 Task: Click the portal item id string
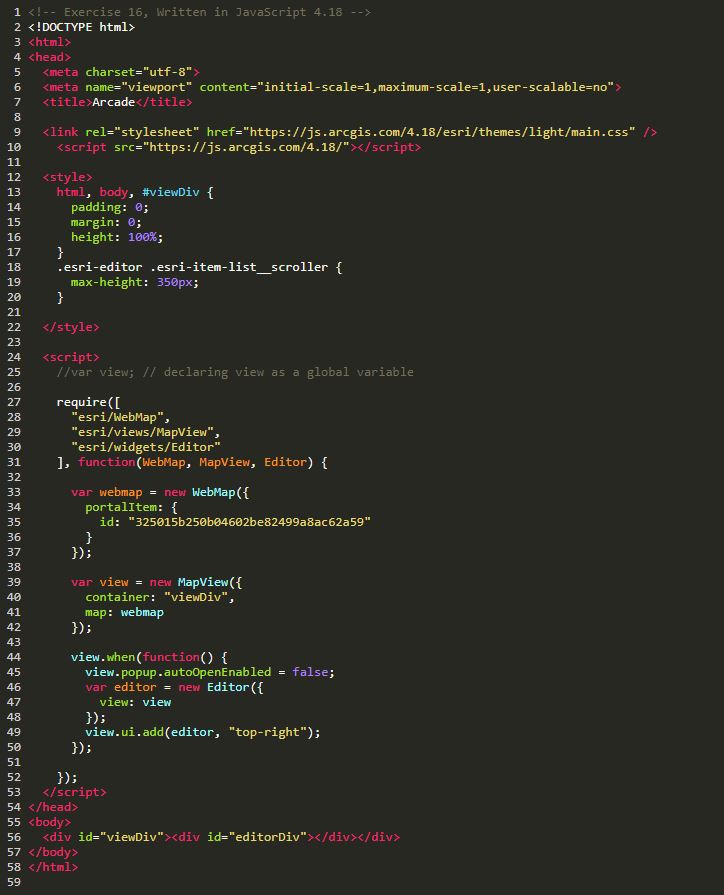(x=249, y=522)
